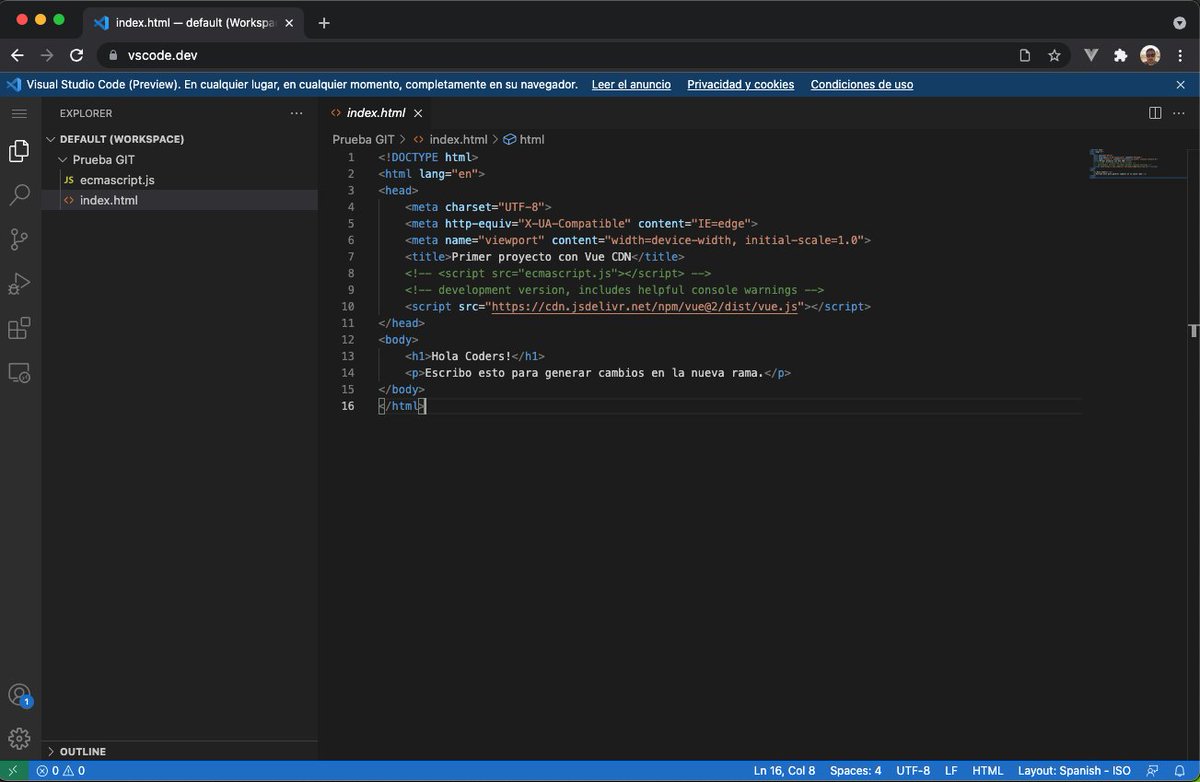Click the feedback icon in status bar
Image resolution: width=1200 pixels, height=782 pixels.
click(1154, 771)
